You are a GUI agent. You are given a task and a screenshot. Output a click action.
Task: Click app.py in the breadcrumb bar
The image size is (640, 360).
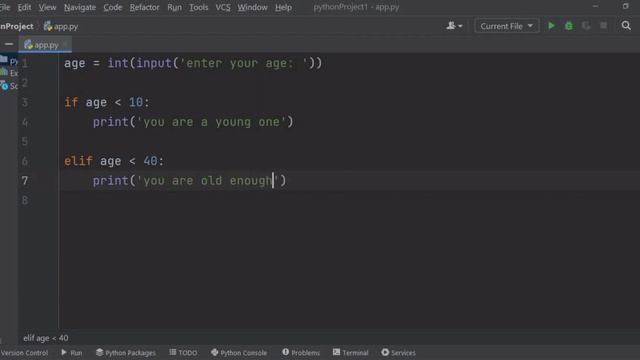pos(61,27)
